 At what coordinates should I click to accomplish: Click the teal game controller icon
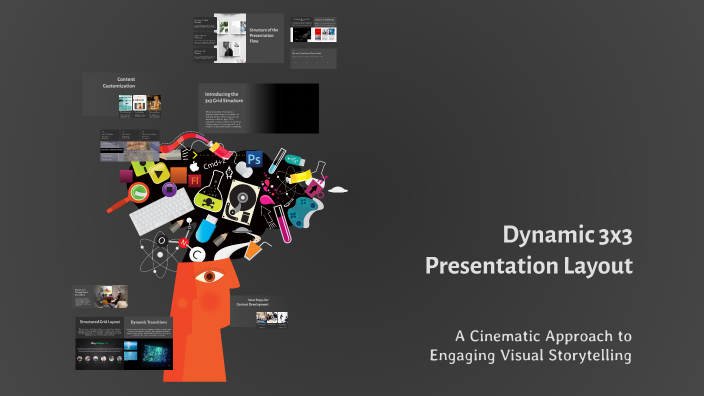(304, 212)
